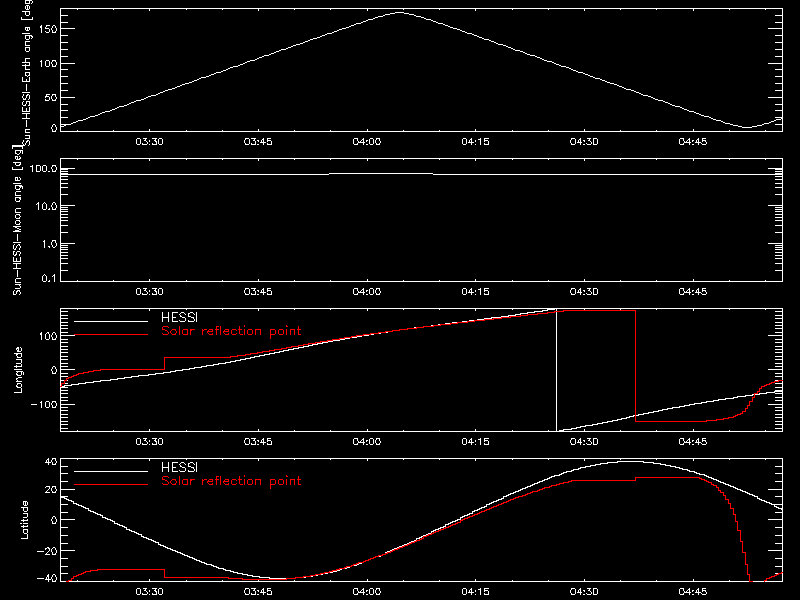This screenshot has height=600, width=800.
Task: Click '-20' y-tick on Latitude plot
Action: 47,552
